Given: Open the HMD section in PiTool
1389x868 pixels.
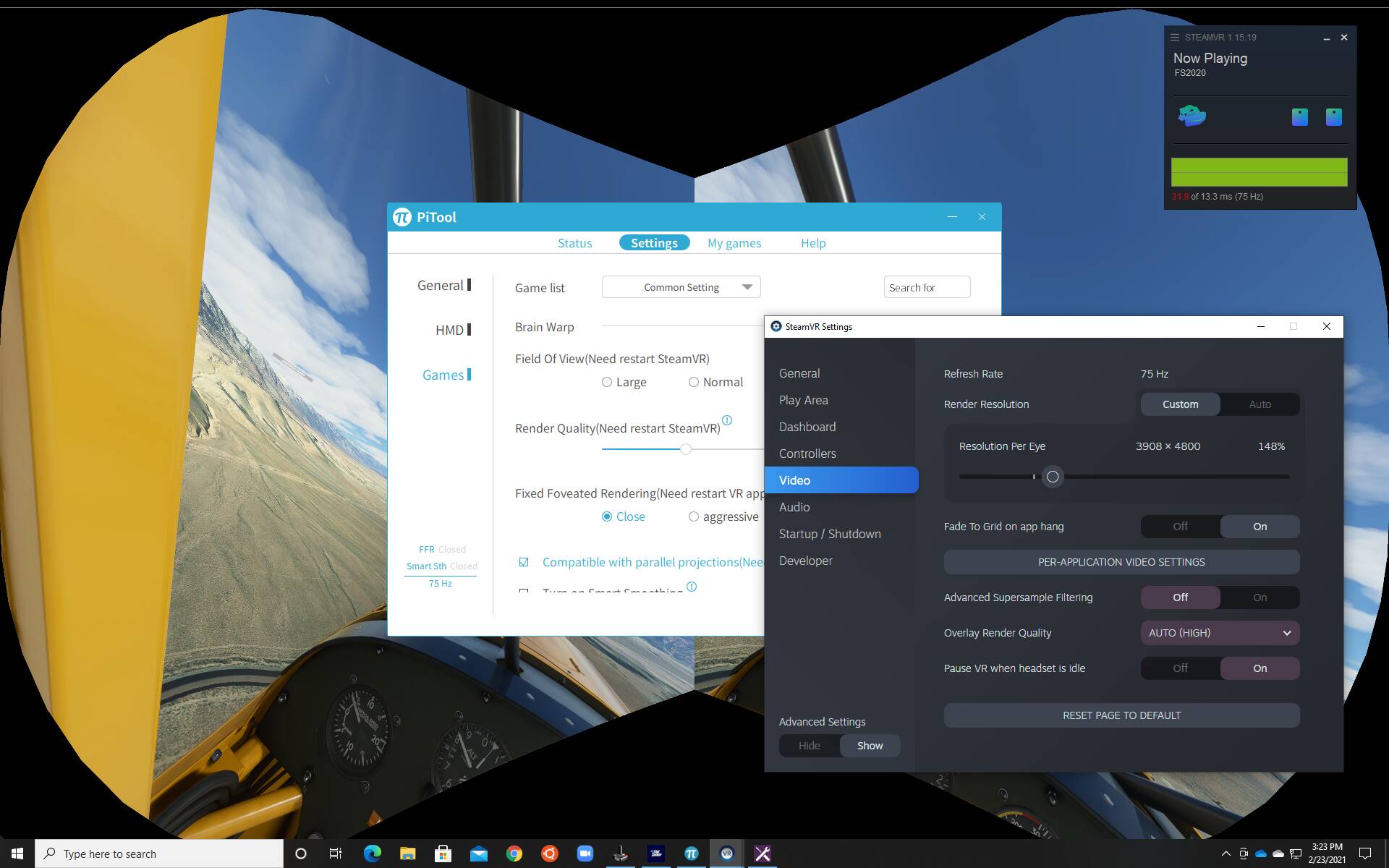Looking at the screenshot, I should 453,330.
